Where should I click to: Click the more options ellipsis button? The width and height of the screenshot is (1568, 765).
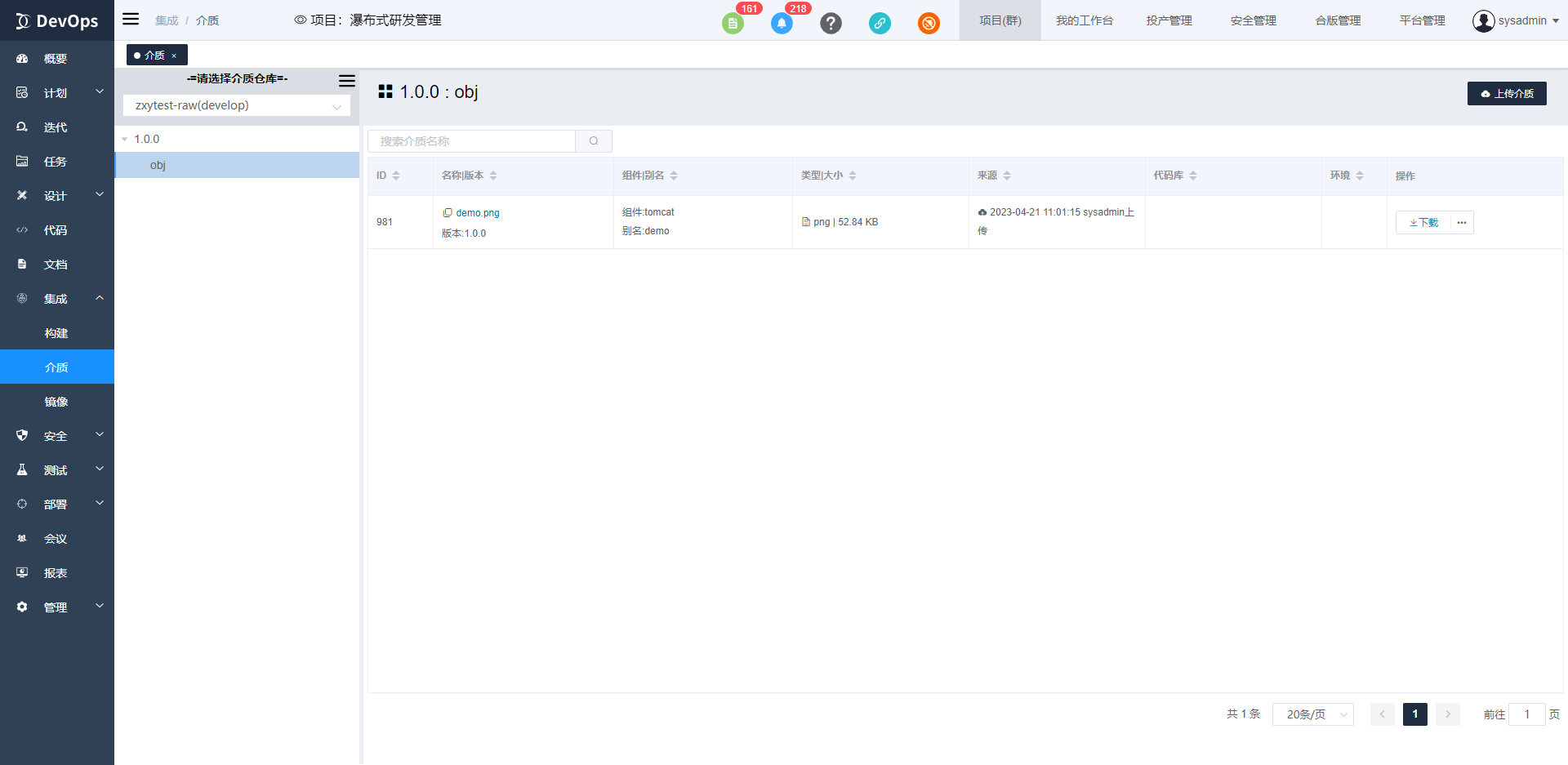[x=1462, y=223]
